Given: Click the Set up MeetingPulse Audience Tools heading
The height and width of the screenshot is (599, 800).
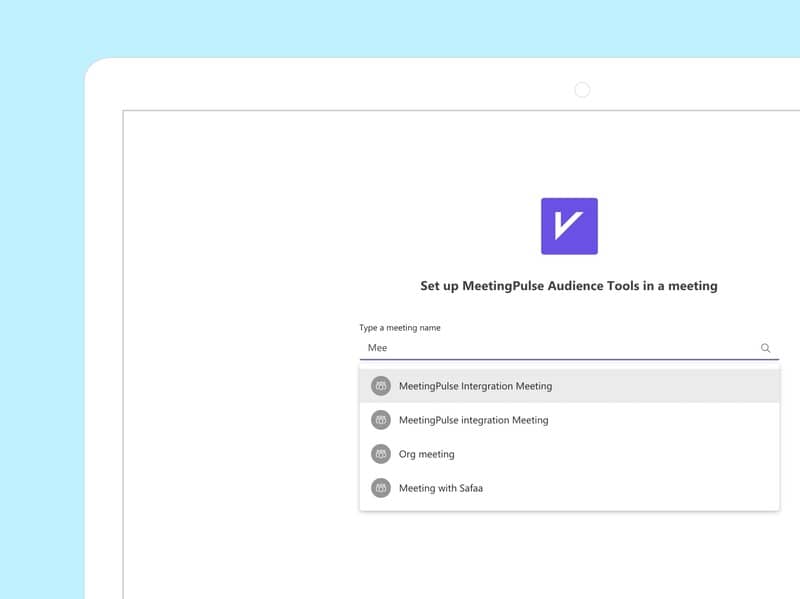Looking at the screenshot, I should click(x=568, y=285).
